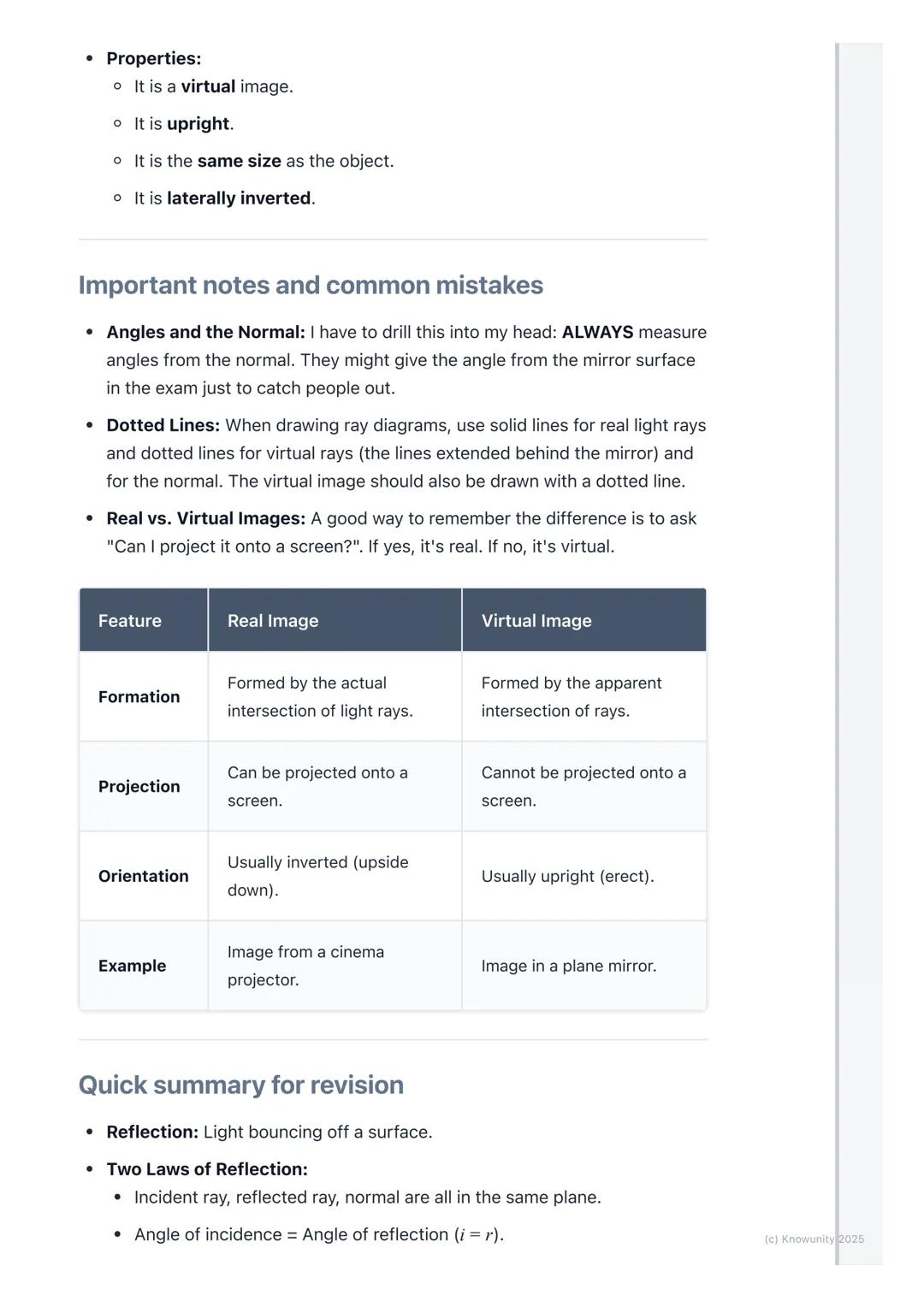This screenshot has width=924, height=1307.
Task: Click the bold "Two Laws of Reflection:" label
Action: pos(207,1169)
